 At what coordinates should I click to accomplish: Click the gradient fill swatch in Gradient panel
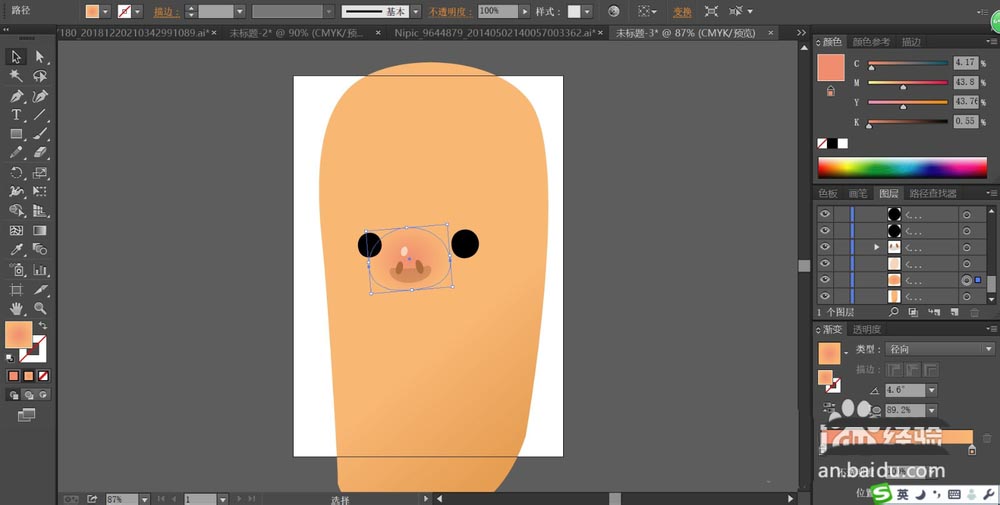tap(829, 353)
